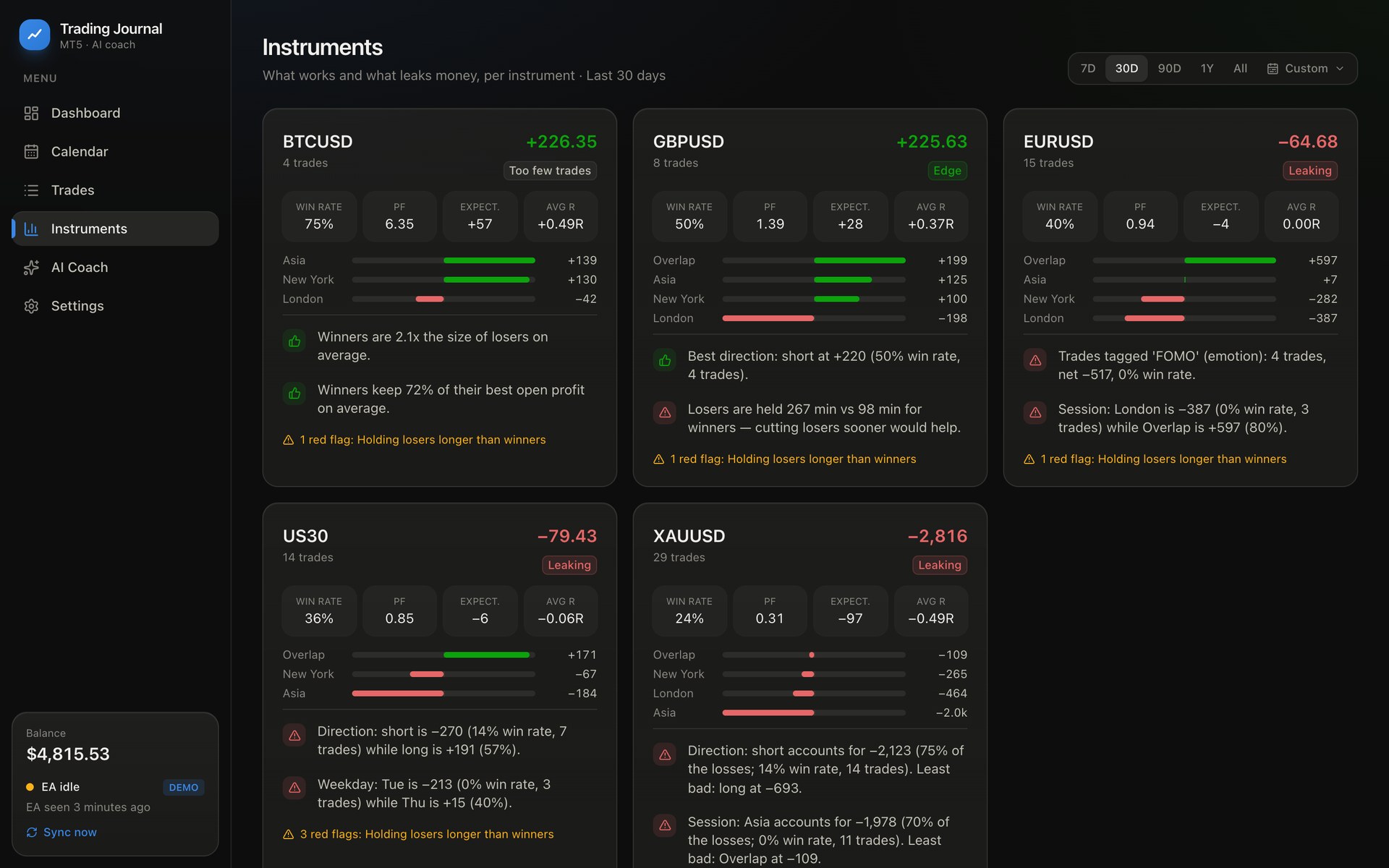Go to the Trades page
The image size is (1389, 868).
point(115,190)
